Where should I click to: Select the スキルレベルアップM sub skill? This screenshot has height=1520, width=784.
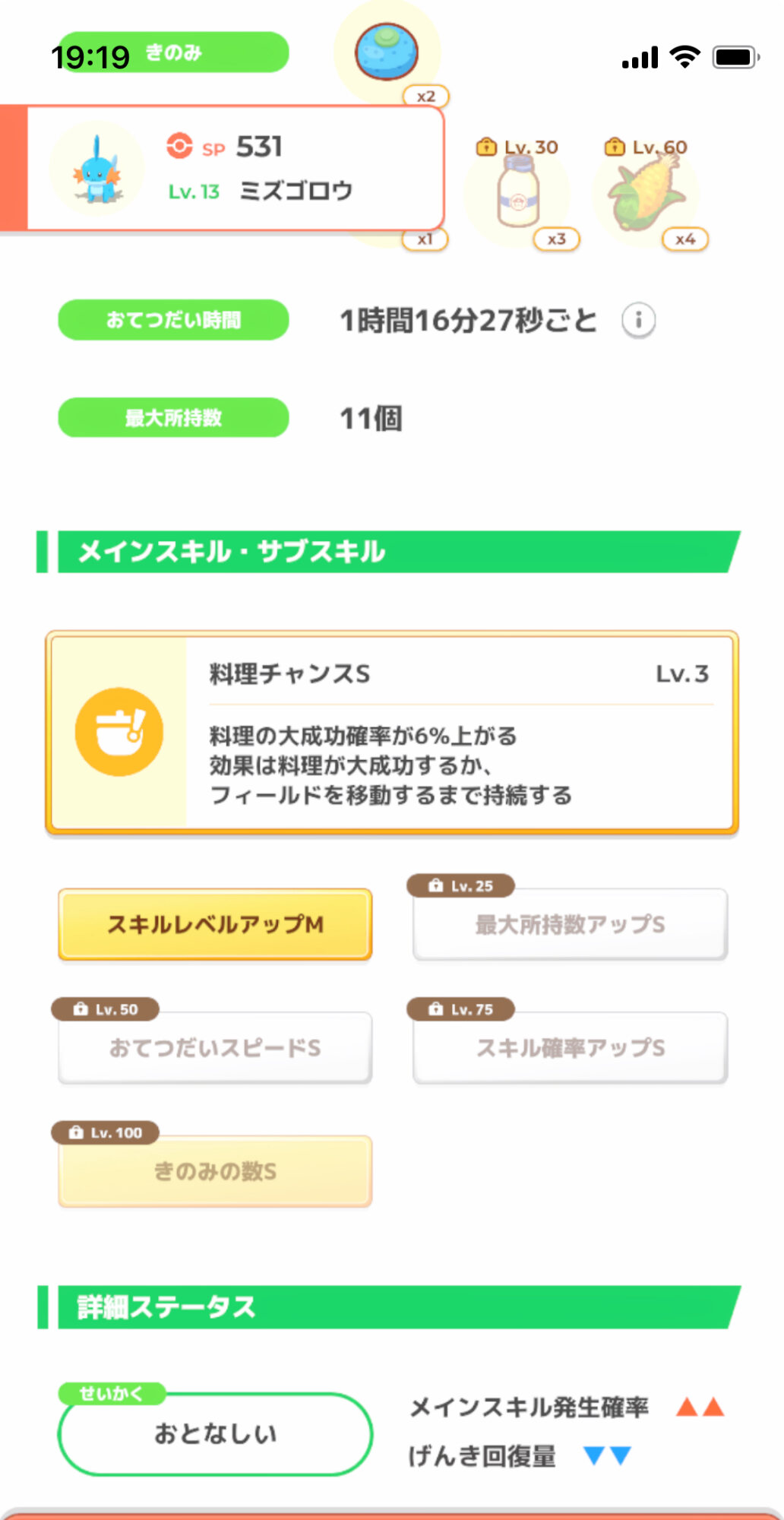click(215, 924)
